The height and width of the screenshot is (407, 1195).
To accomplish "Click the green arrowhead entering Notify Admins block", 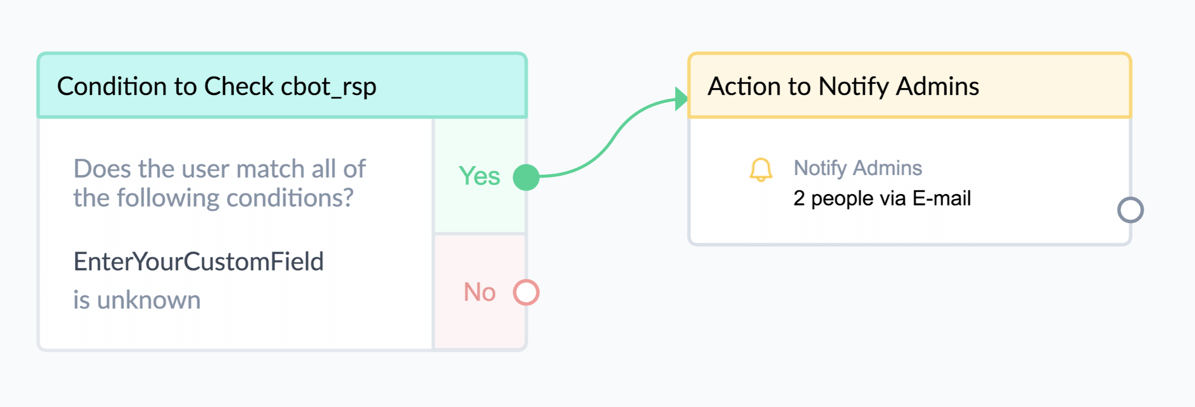I will (681, 99).
